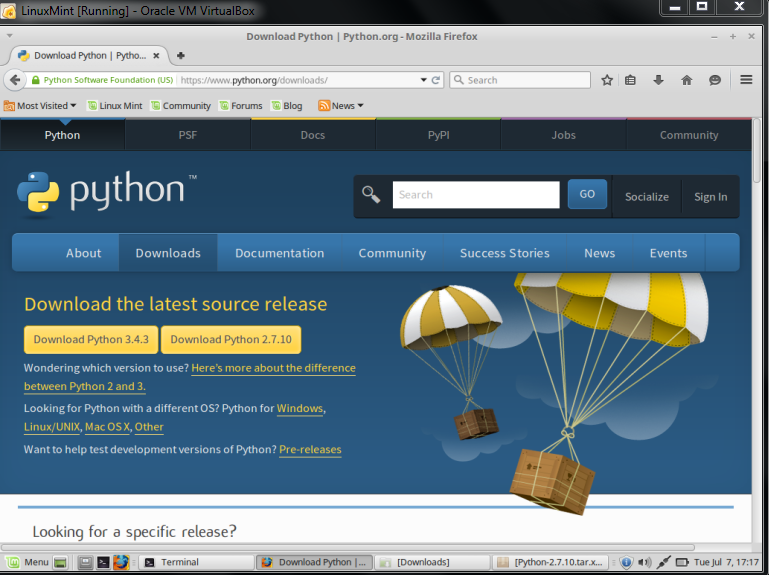Viewport: 769px width, 575px height.
Task: Select the PSF top navigation tab
Action: coord(188,135)
